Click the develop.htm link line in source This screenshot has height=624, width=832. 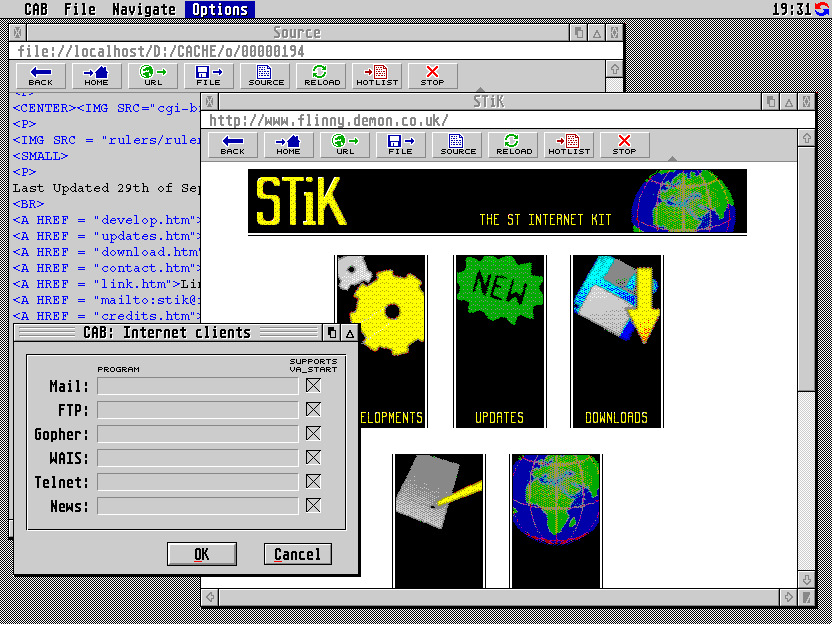point(107,220)
